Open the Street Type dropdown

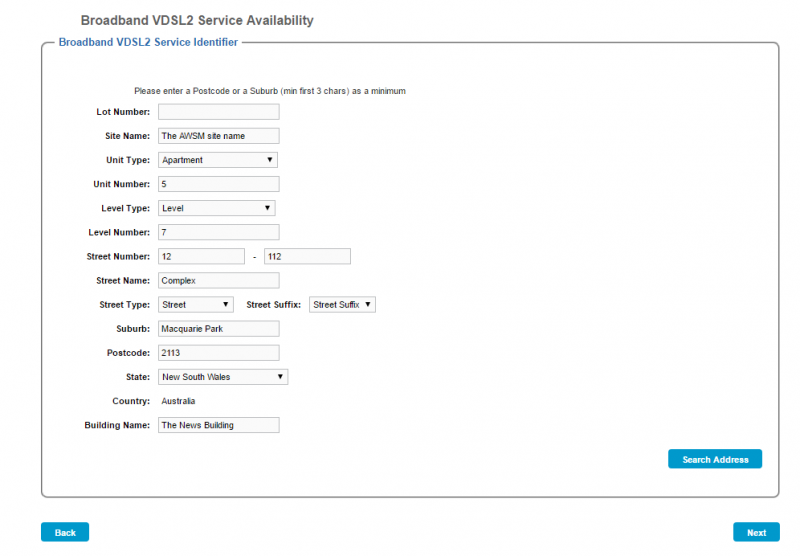coord(196,304)
